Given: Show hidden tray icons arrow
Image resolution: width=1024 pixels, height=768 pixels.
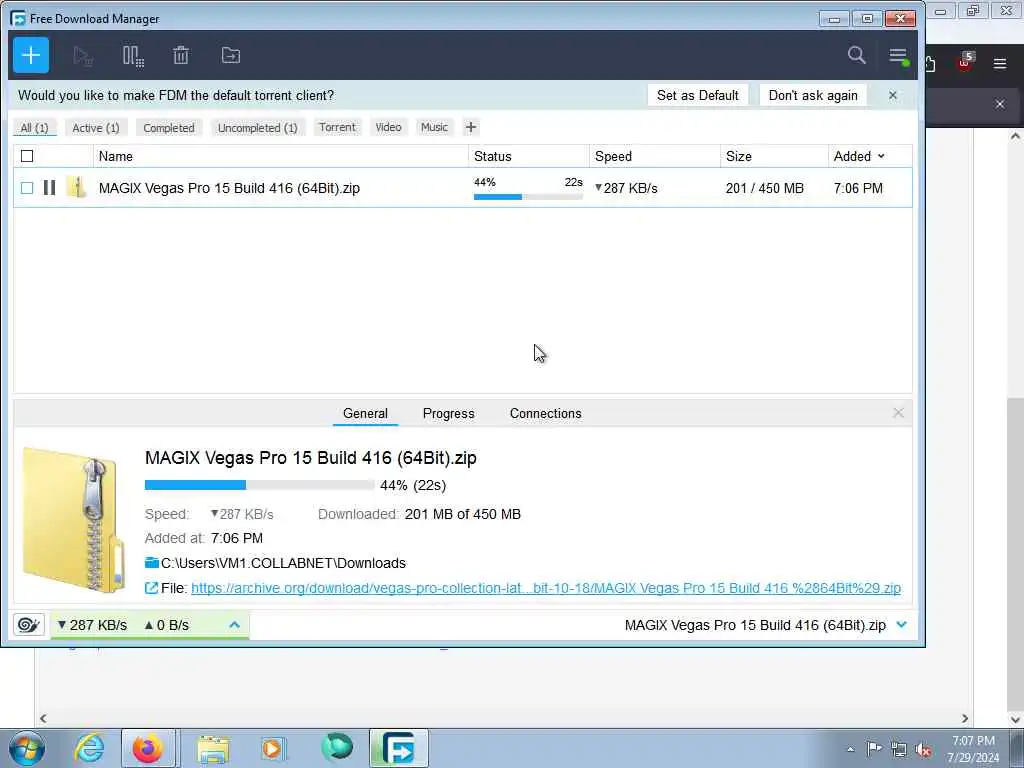Looking at the screenshot, I should pos(850,750).
